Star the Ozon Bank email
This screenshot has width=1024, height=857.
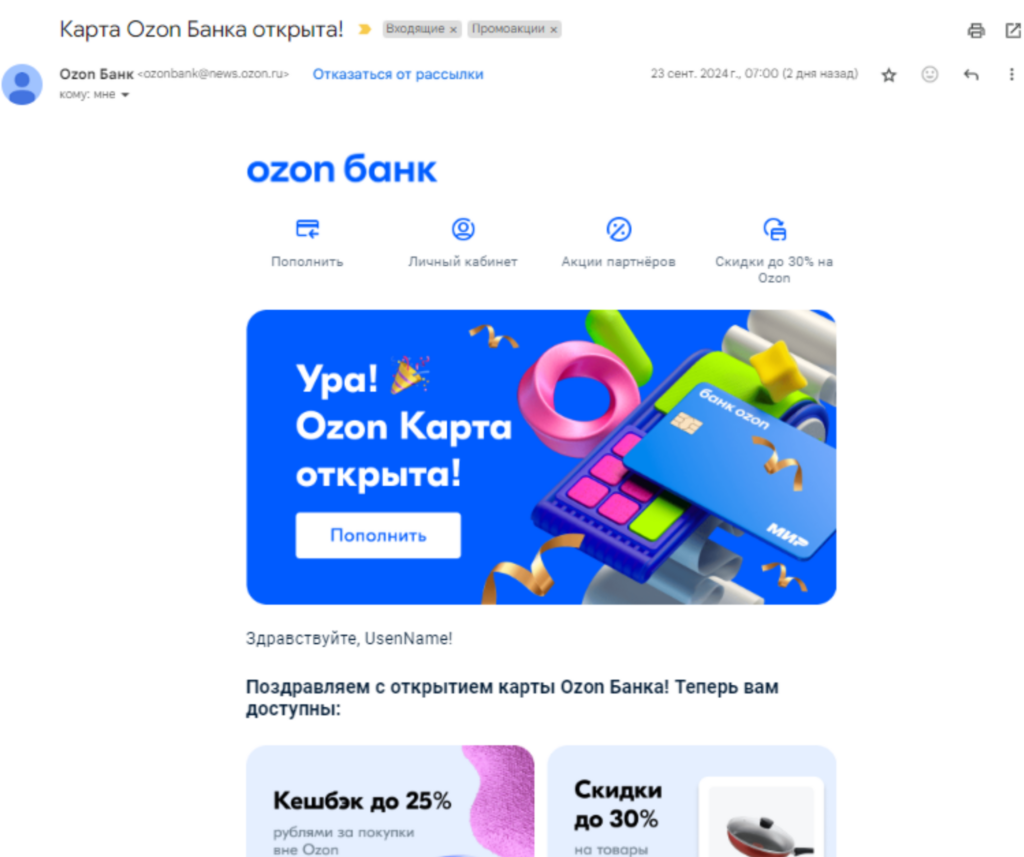pyautogui.click(x=888, y=75)
